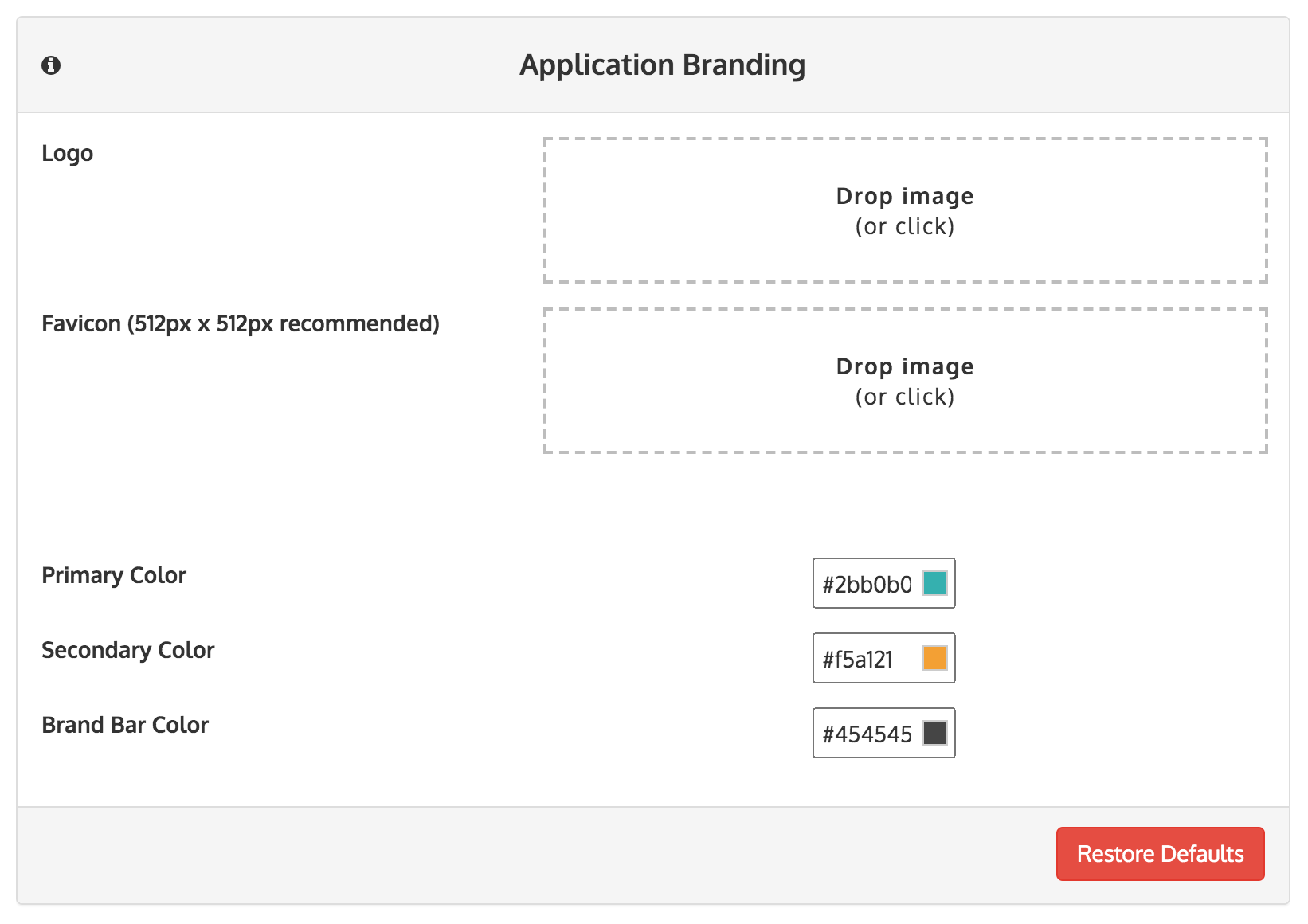Click the Restore Defaults button

click(x=1160, y=854)
